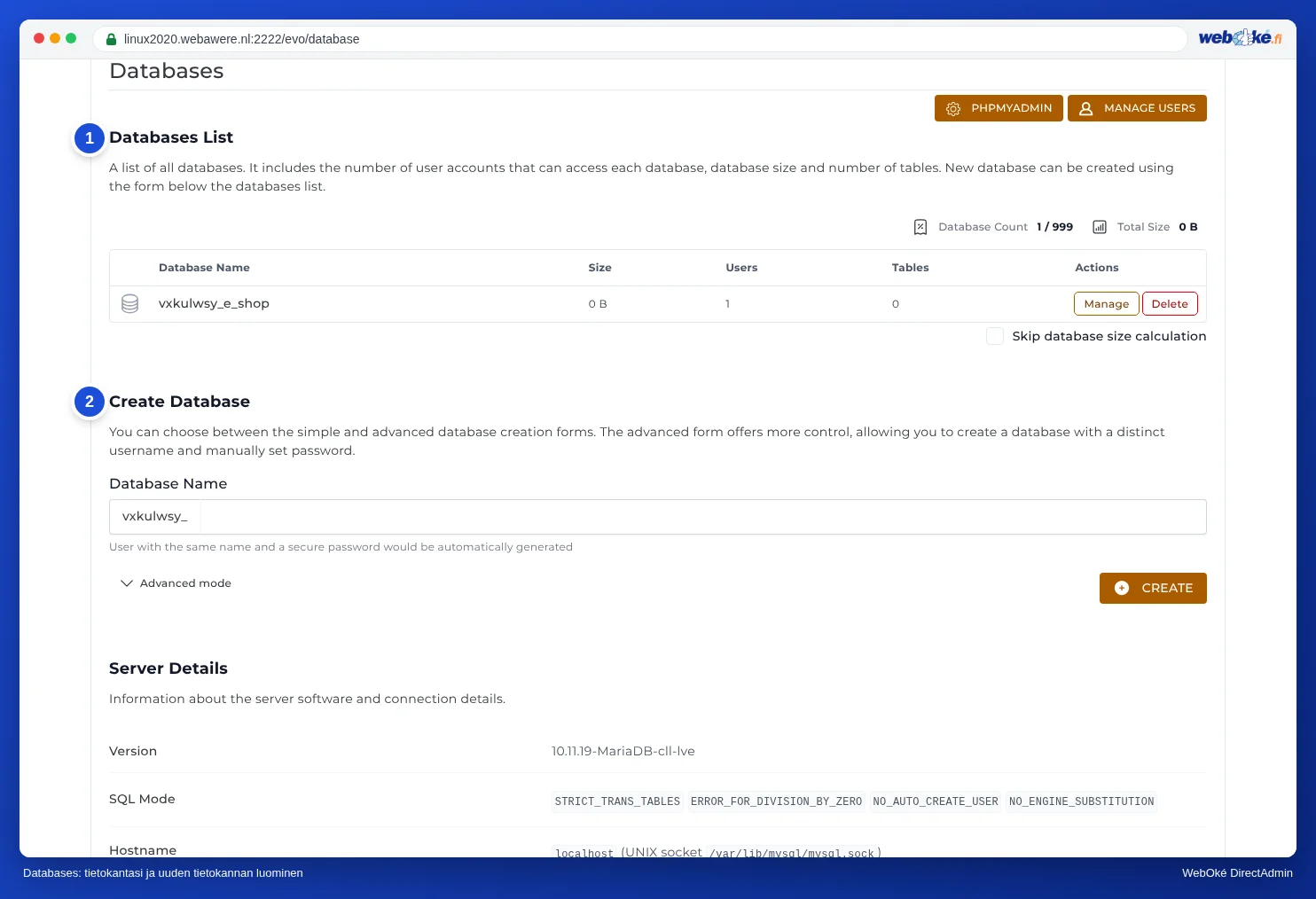The image size is (1316, 899).
Task: Manage the vxkulwsy_e_shop database
Action: click(x=1106, y=304)
